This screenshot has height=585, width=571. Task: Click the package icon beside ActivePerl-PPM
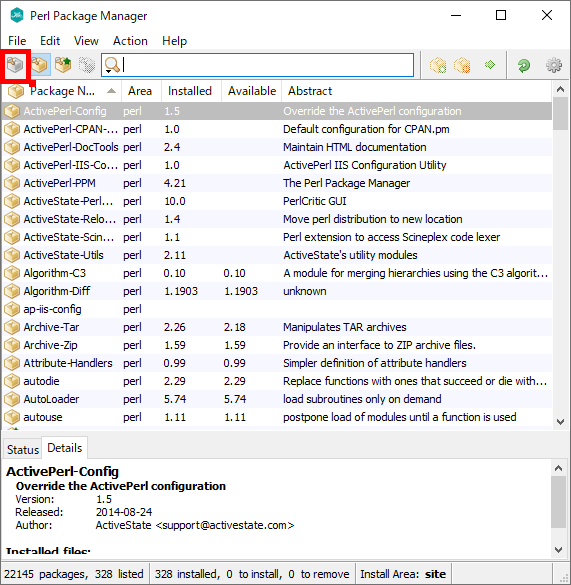[x=12, y=183]
